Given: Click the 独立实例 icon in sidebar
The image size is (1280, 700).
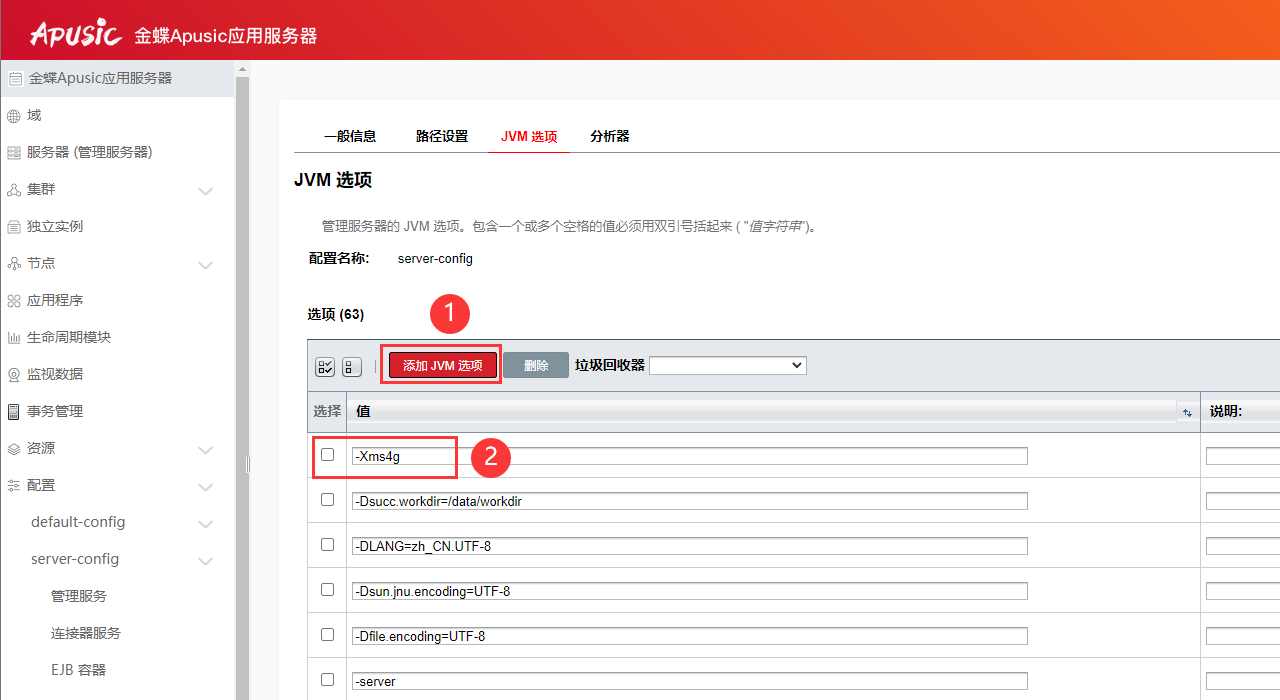Looking at the screenshot, I should 16,226.
